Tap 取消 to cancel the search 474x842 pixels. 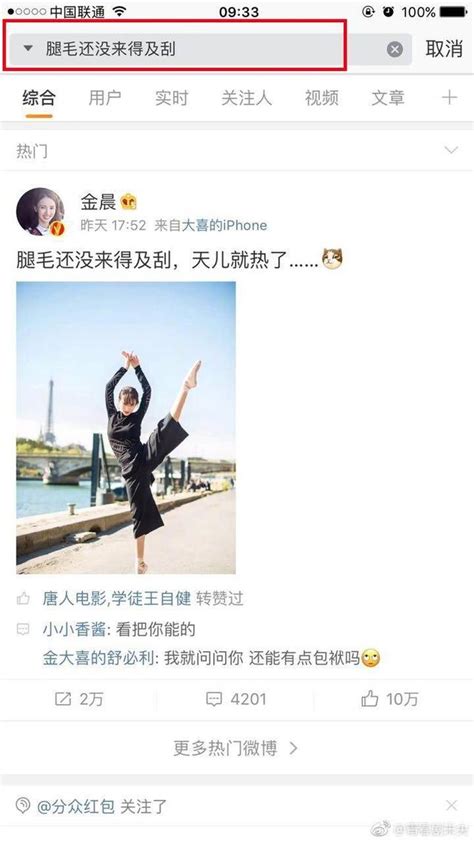444,49
